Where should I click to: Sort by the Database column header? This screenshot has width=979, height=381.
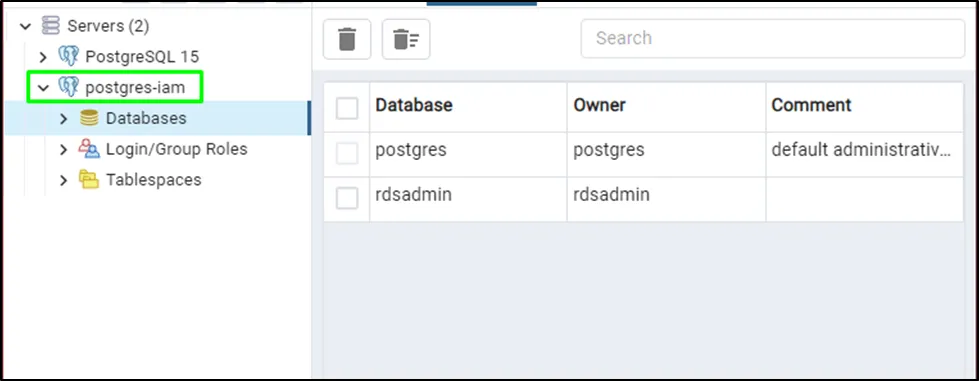(x=468, y=105)
